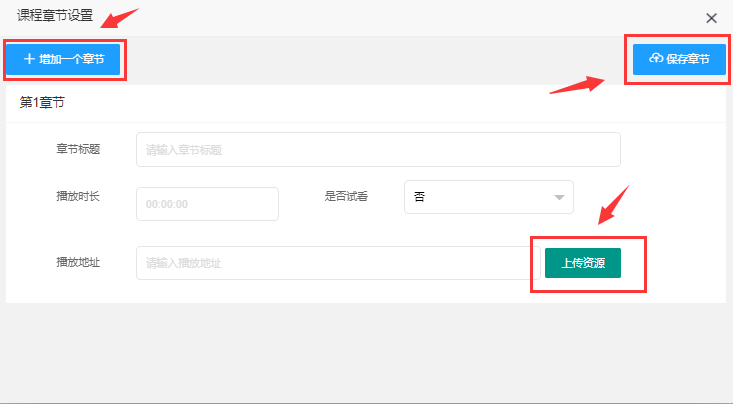Click the 是否试看 dropdown arrow
Viewport: 733px width, 404px height.
pyautogui.click(x=559, y=197)
